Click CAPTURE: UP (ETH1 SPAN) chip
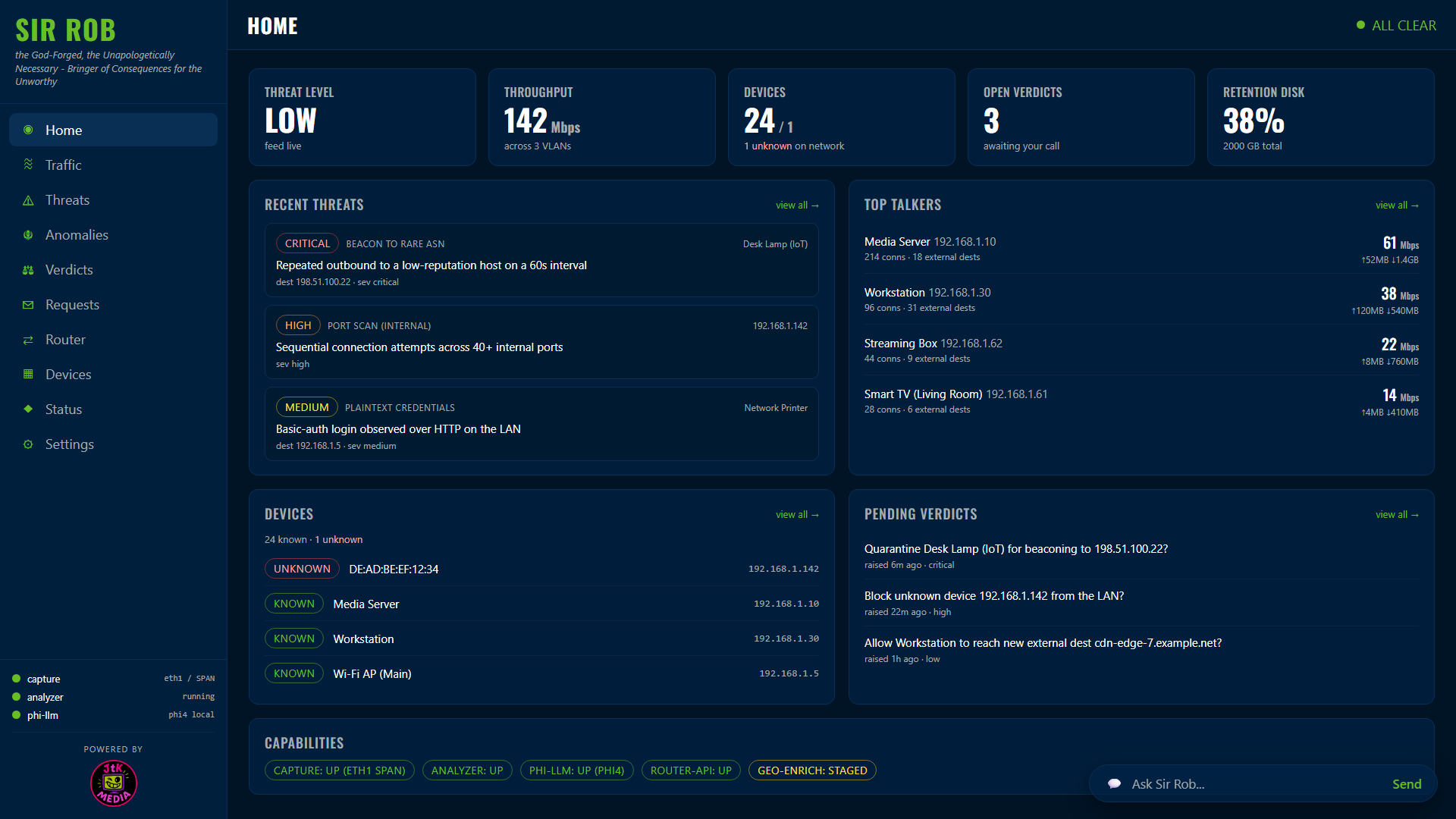 point(340,770)
